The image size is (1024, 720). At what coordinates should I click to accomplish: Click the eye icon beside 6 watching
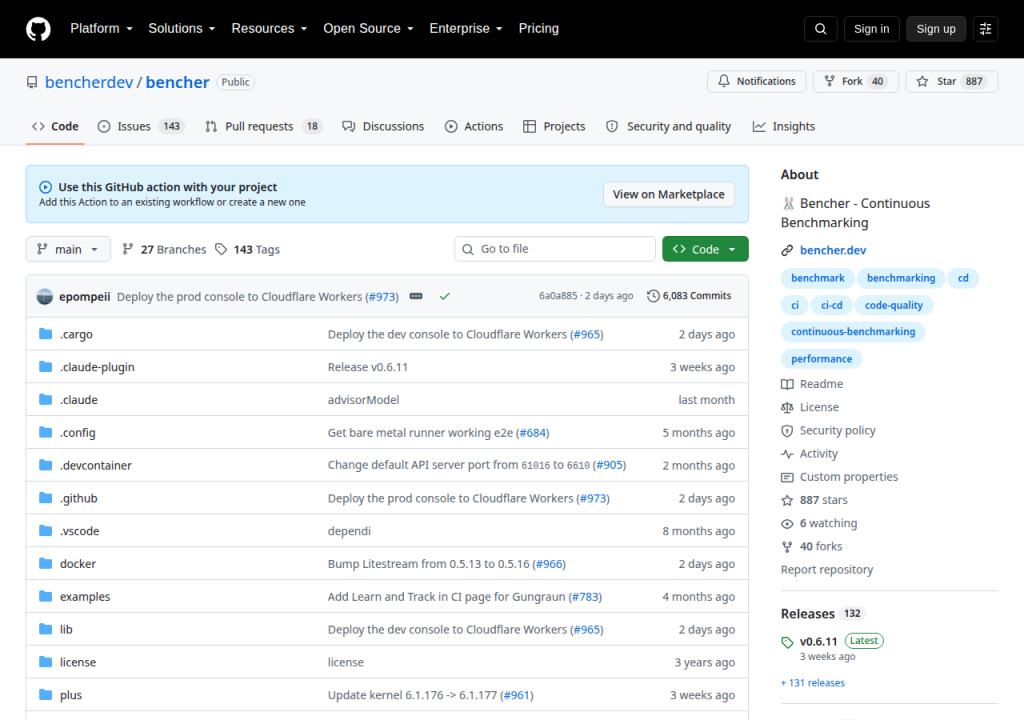pyautogui.click(x=787, y=523)
